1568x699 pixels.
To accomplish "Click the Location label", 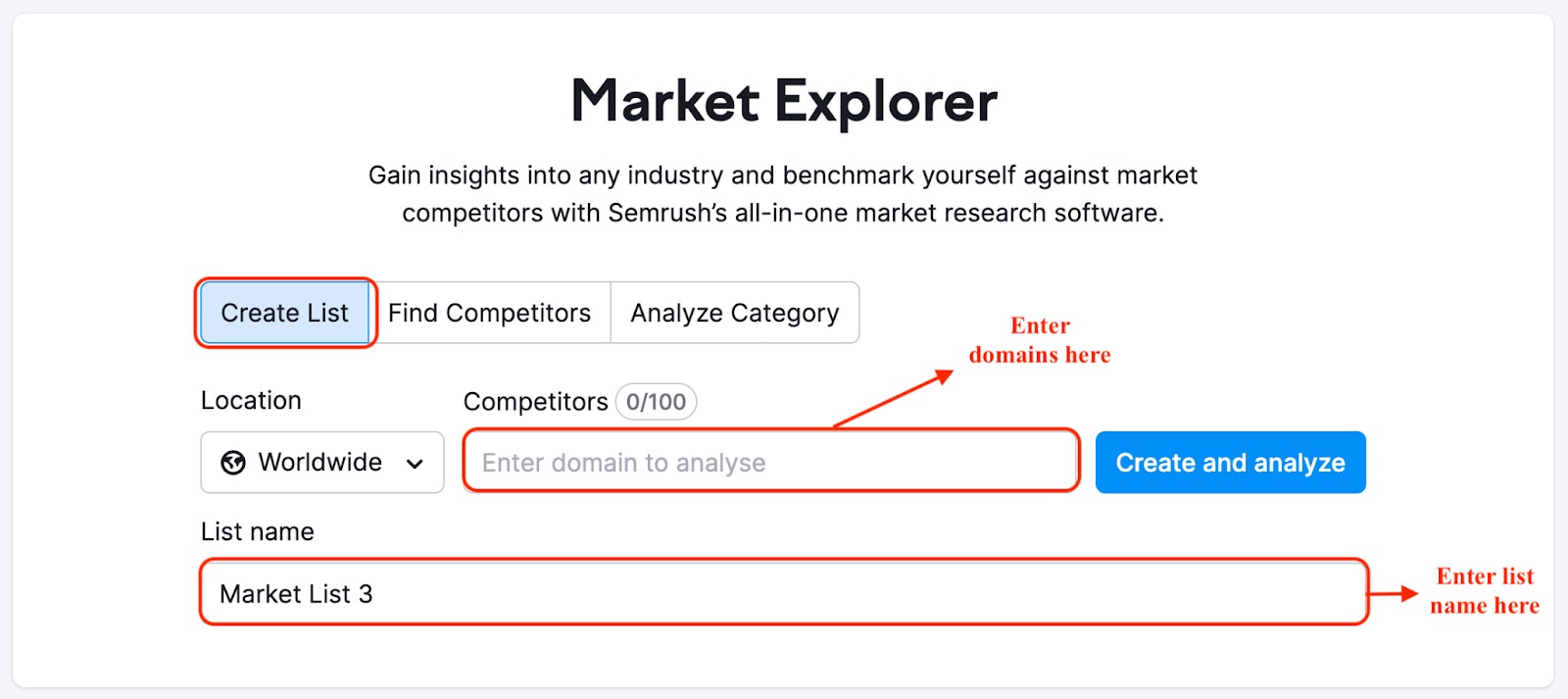I will click(x=251, y=400).
